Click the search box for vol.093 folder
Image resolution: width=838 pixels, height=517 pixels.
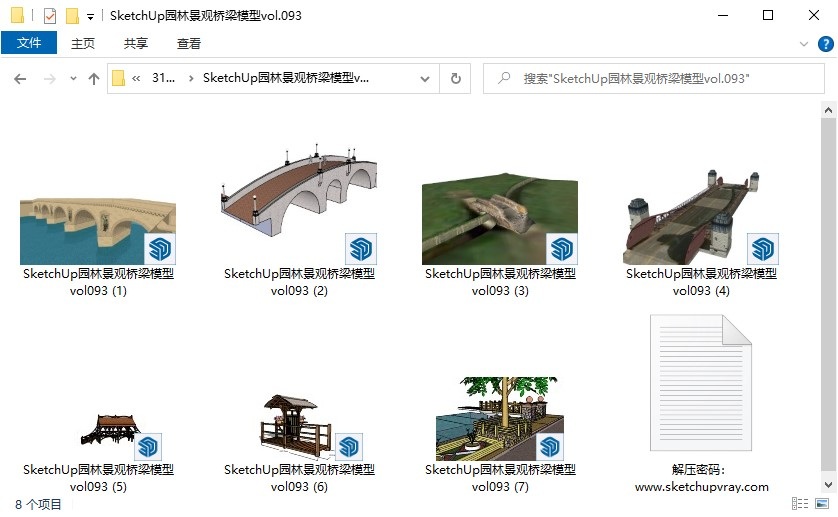[x=654, y=79]
